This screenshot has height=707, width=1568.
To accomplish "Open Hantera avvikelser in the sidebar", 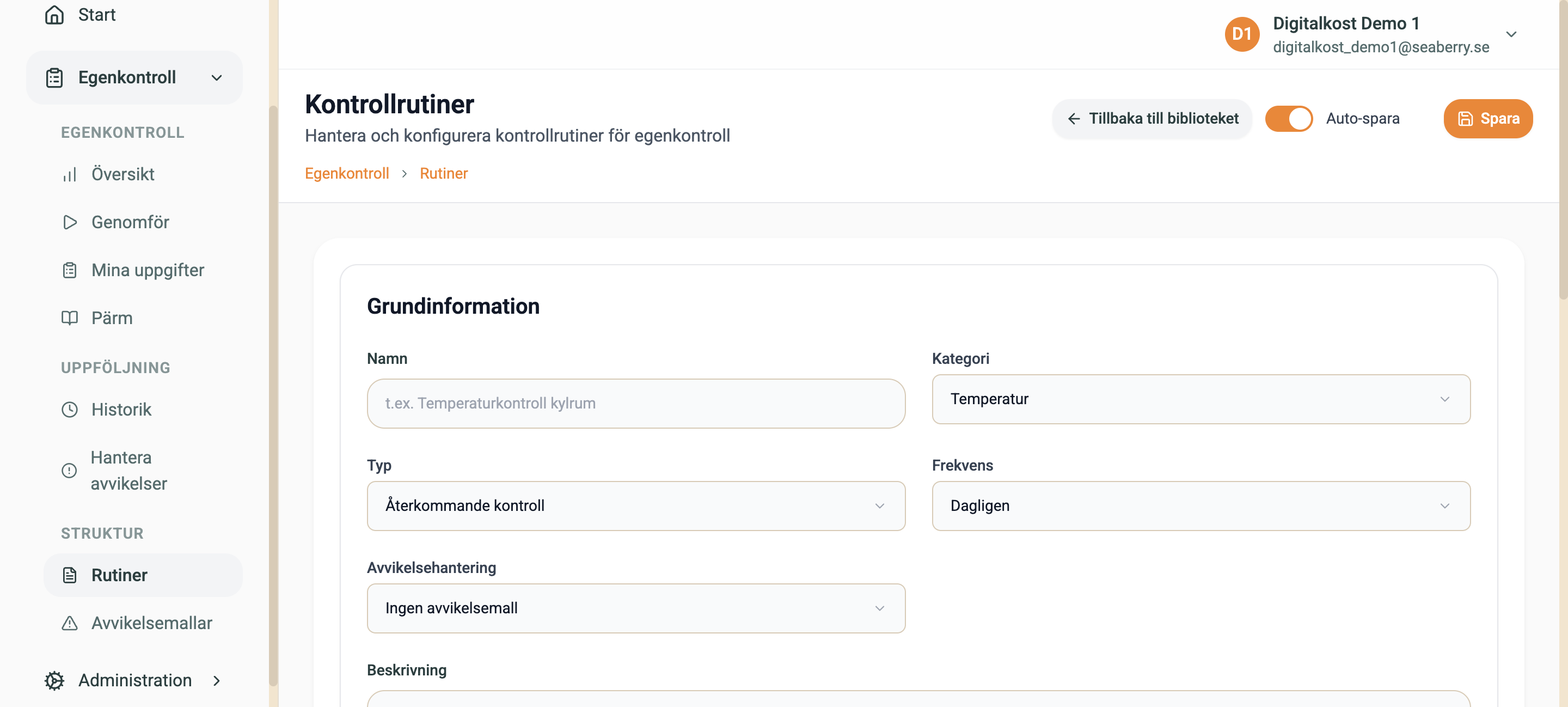I will point(143,470).
